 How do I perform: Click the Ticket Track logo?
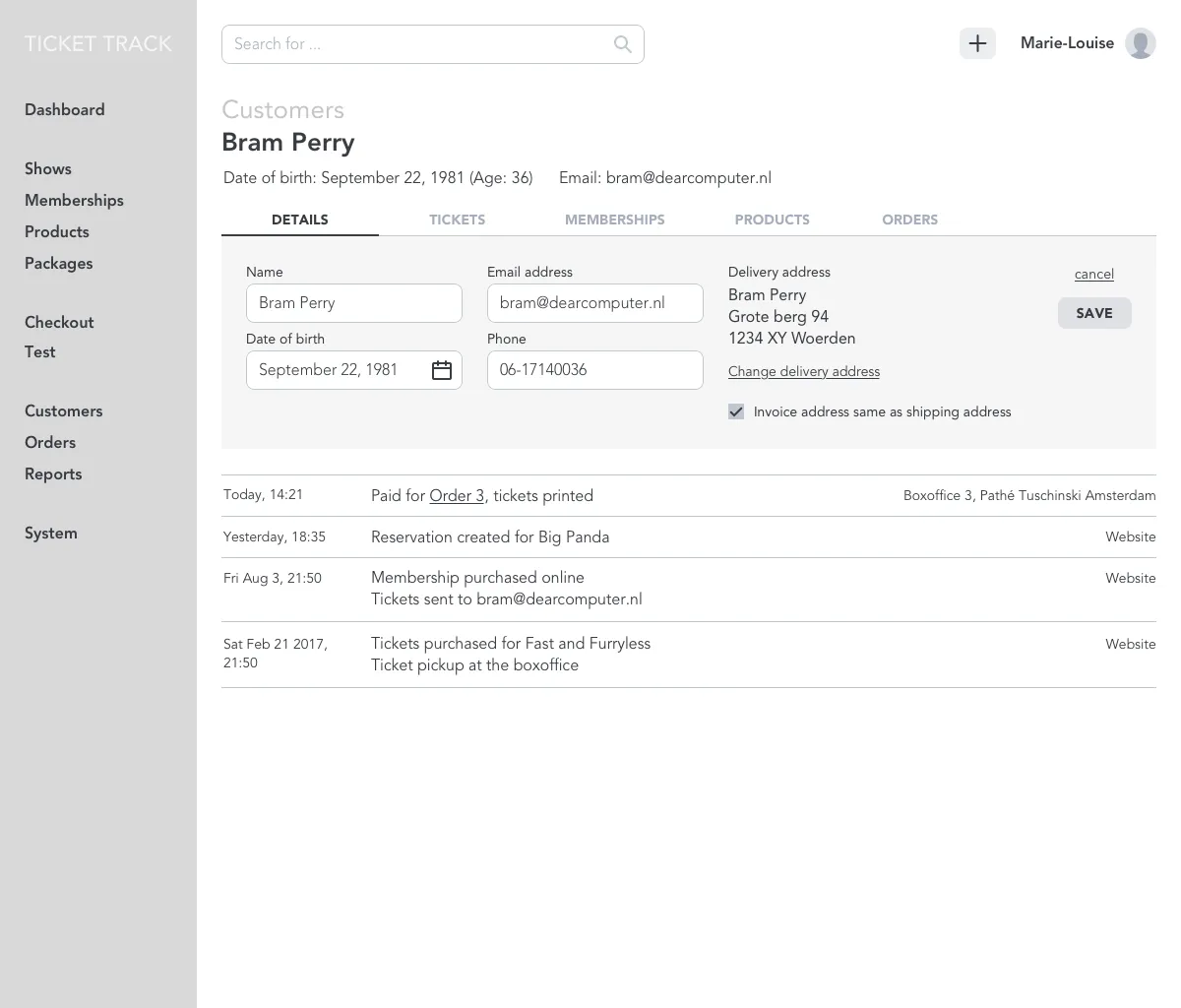pos(98,43)
